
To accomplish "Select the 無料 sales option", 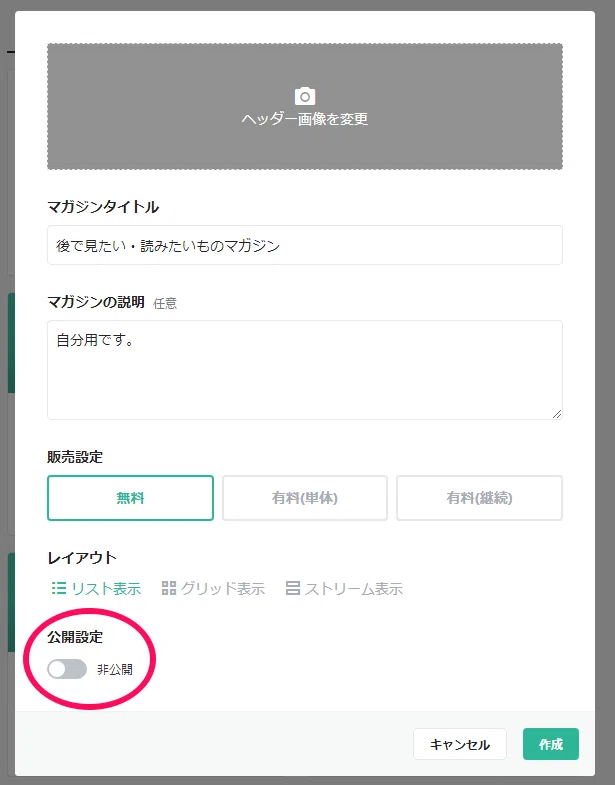I will (x=130, y=498).
